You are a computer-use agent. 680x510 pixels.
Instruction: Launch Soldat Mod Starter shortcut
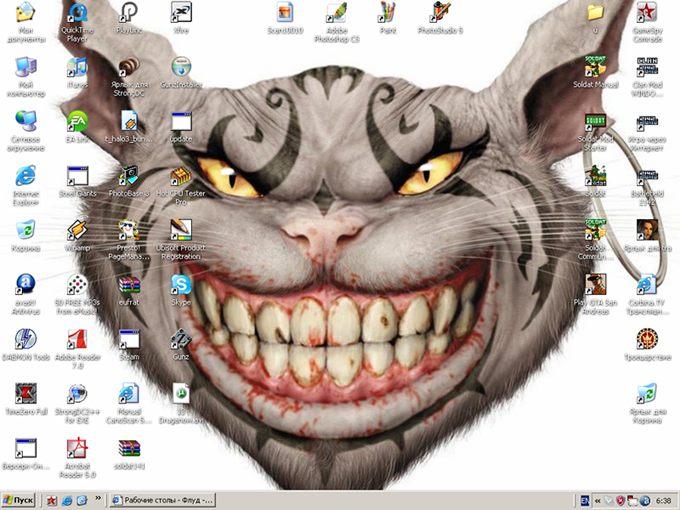595,122
